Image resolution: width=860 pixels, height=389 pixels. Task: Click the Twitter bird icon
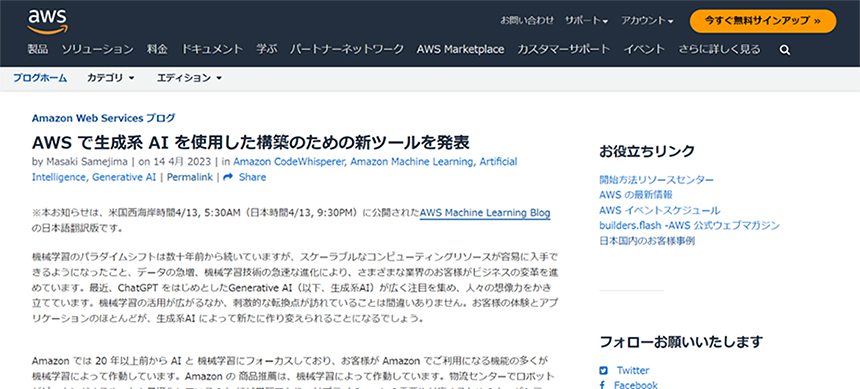point(603,370)
